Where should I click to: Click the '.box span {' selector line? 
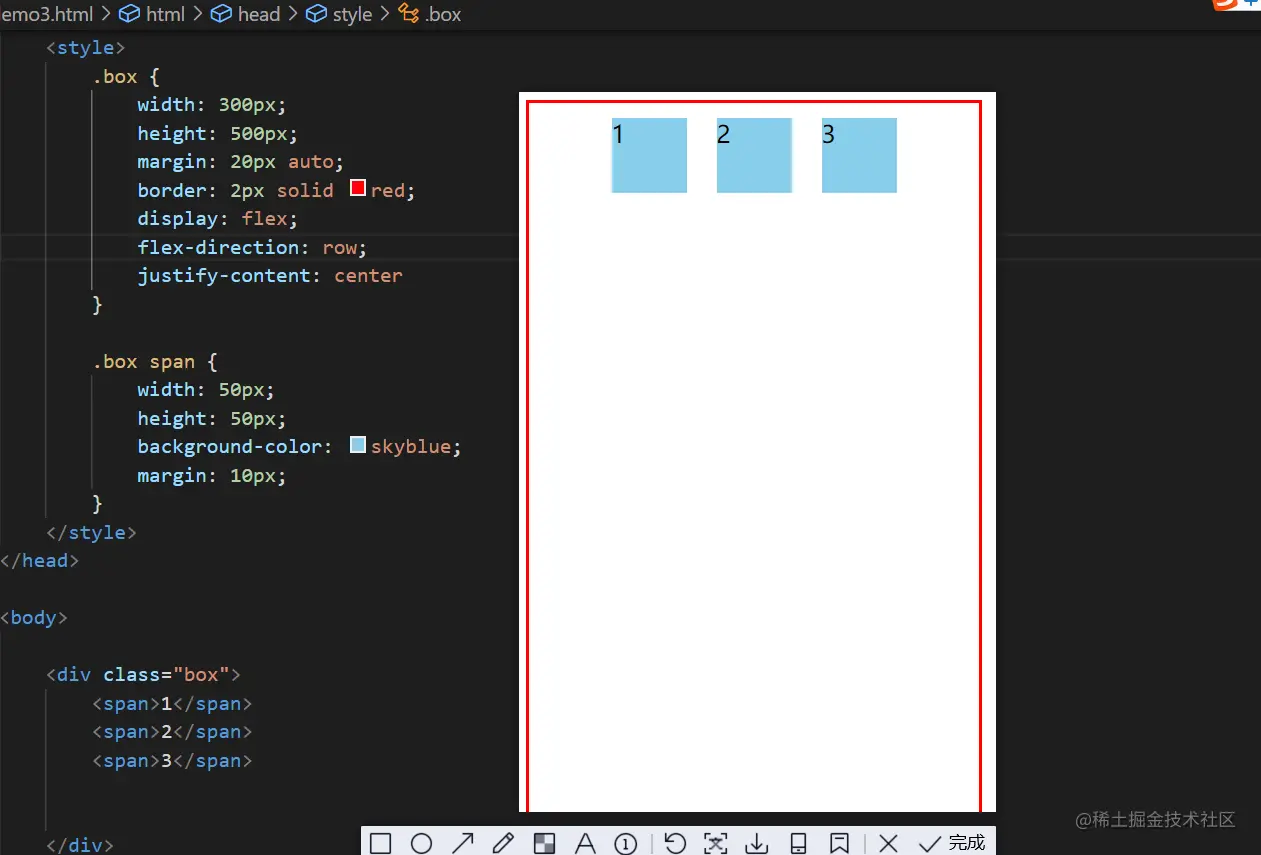[x=155, y=361]
